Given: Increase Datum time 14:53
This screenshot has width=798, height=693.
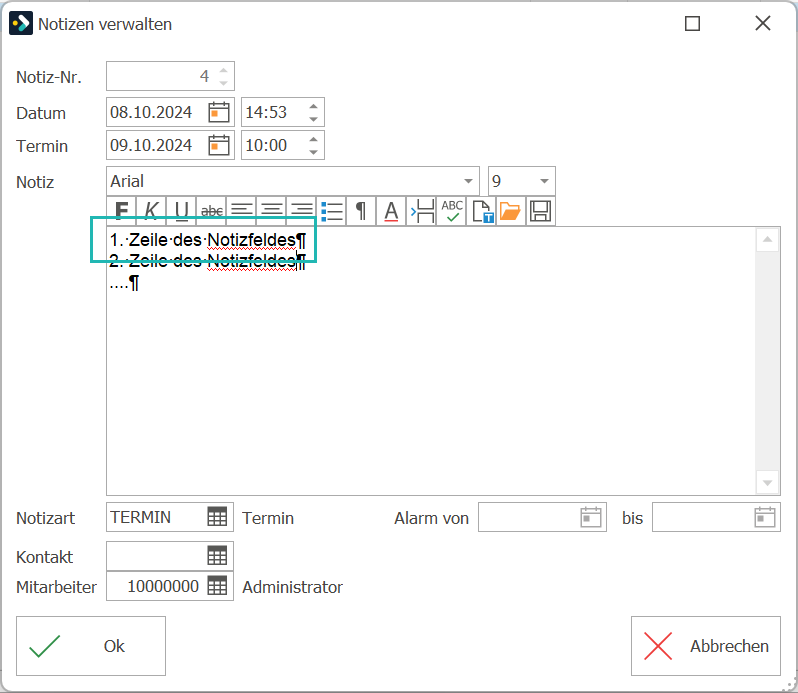Looking at the screenshot, I should pos(314,106).
